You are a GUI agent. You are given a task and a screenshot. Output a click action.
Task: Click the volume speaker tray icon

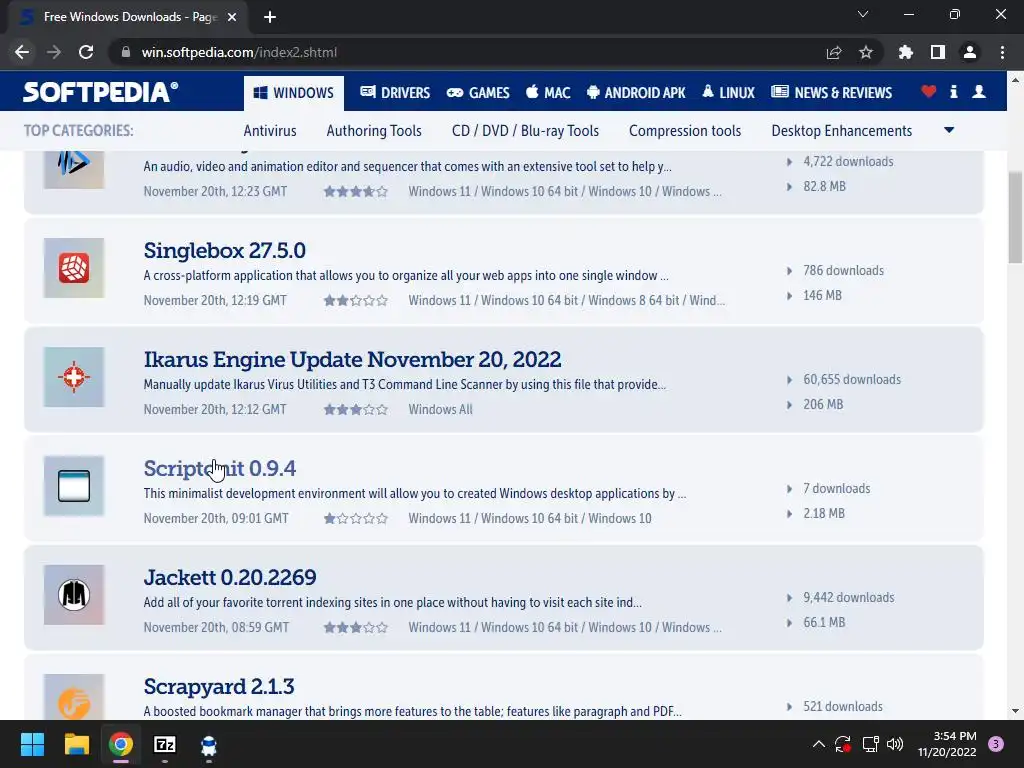(x=895, y=744)
